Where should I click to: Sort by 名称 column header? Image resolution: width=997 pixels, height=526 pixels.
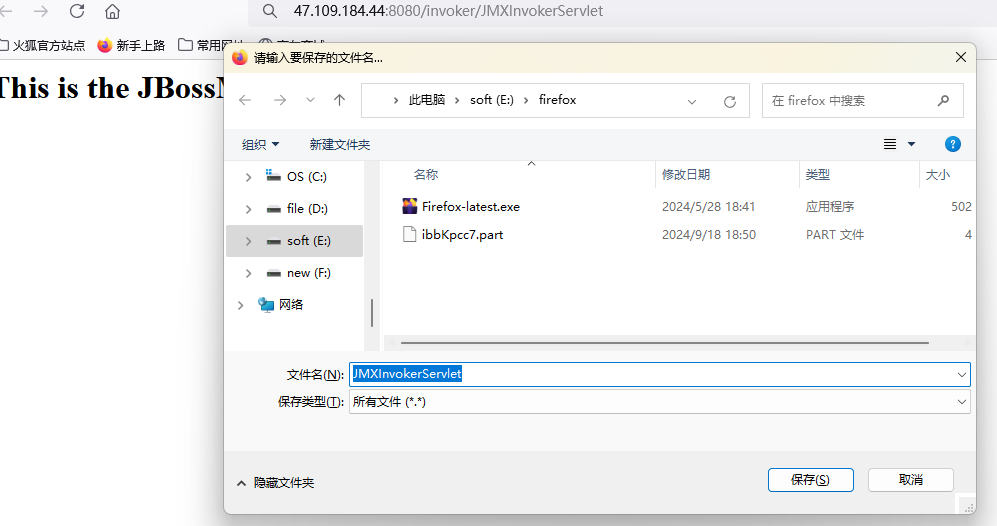point(426,174)
